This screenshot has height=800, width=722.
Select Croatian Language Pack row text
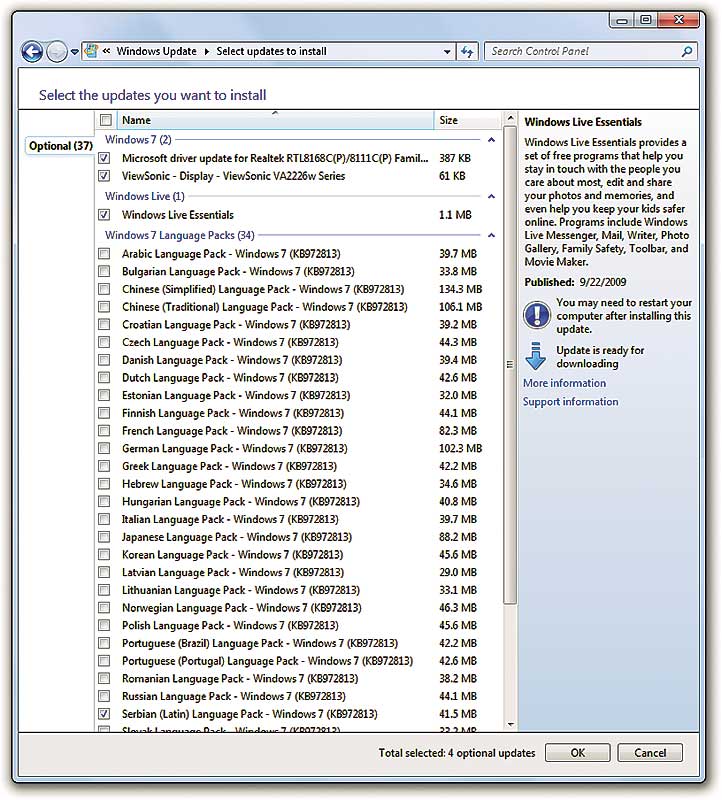pos(236,325)
